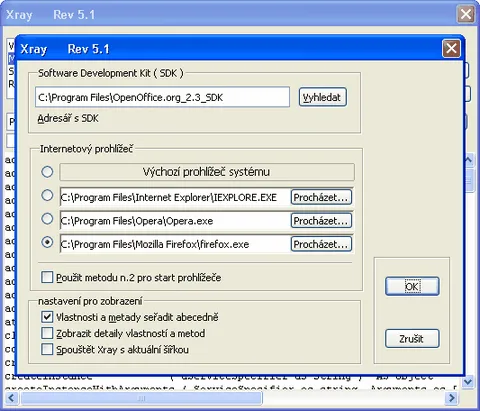This screenshot has width=480, height=411.
Task: Select the Internet Explorer browser radio button
Action: point(47,195)
